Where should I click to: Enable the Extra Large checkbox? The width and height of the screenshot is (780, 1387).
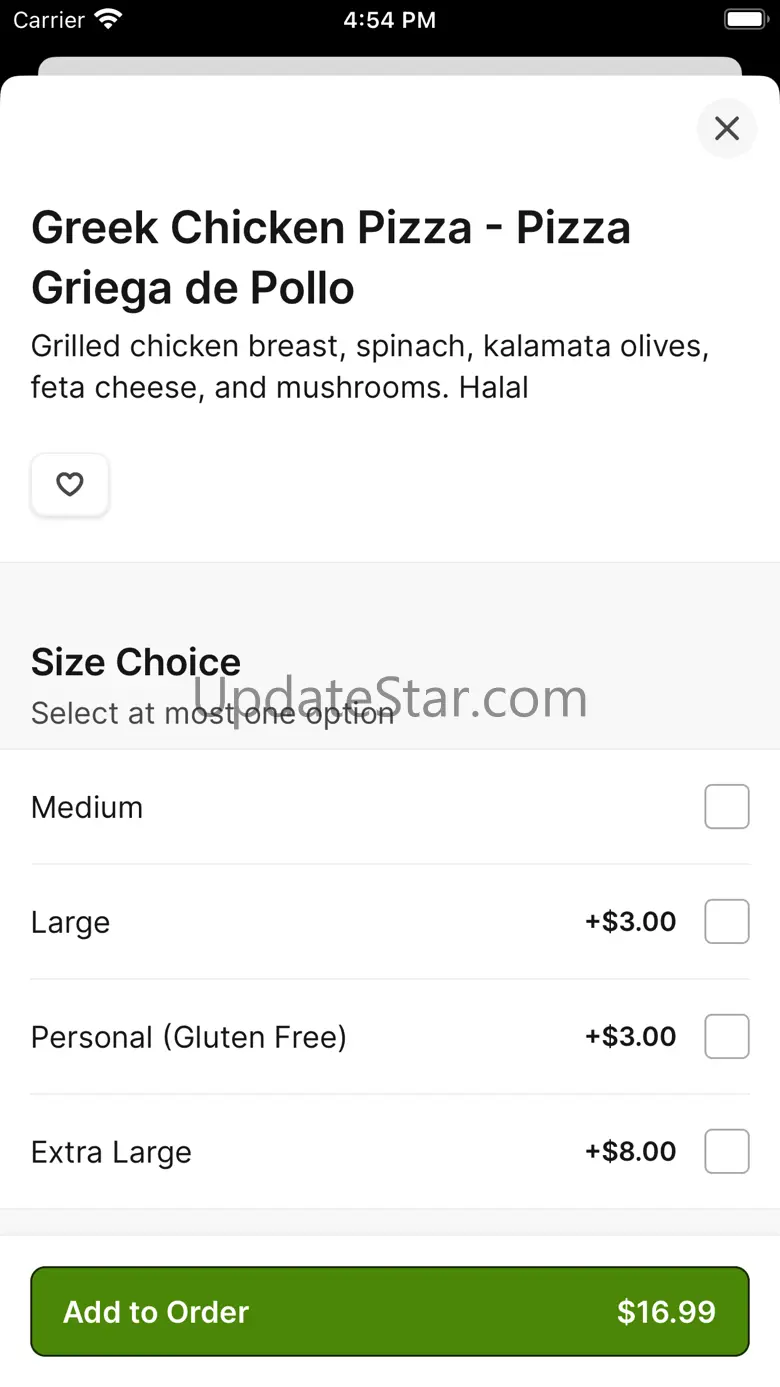pyautogui.click(x=727, y=1152)
